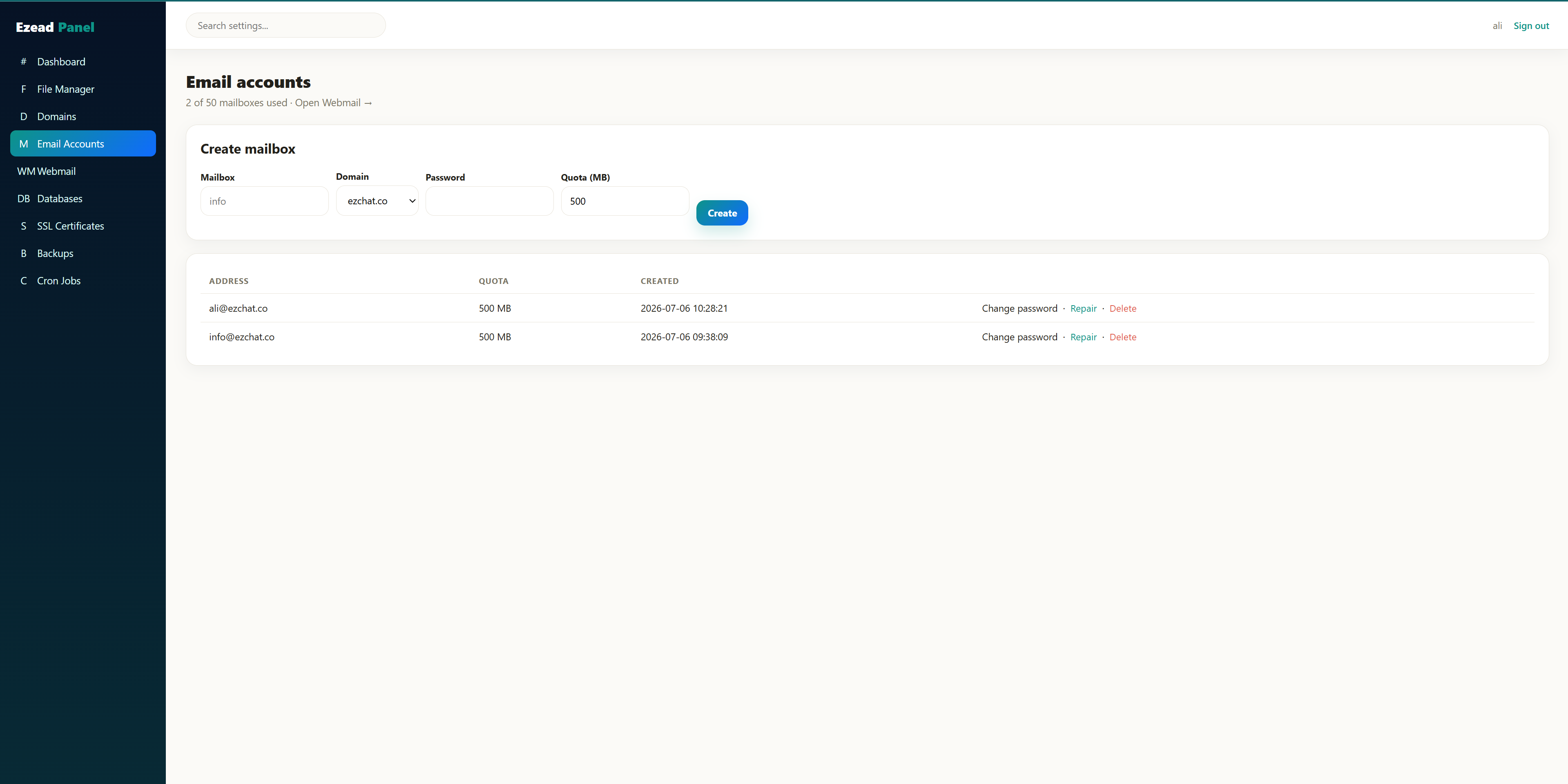Click the Backups B icon
Image resolution: width=1568 pixels, height=784 pixels.
[x=24, y=253]
